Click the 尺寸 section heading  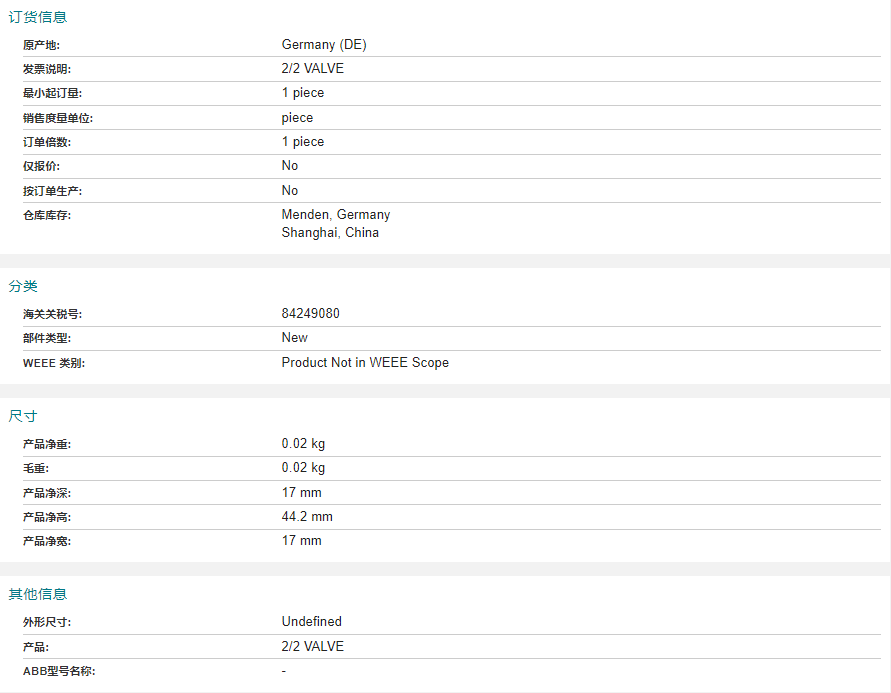[x=23, y=416]
